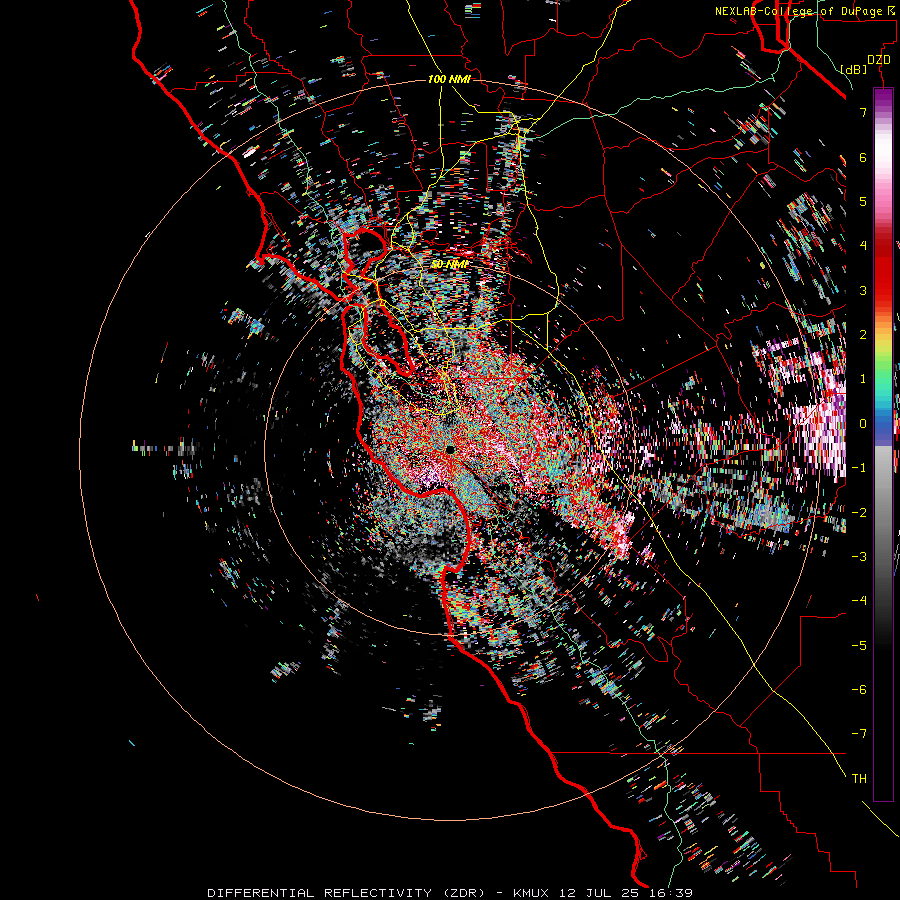The height and width of the screenshot is (900, 900).
Task: Select the -5 value on the scale
Action: click(859, 645)
